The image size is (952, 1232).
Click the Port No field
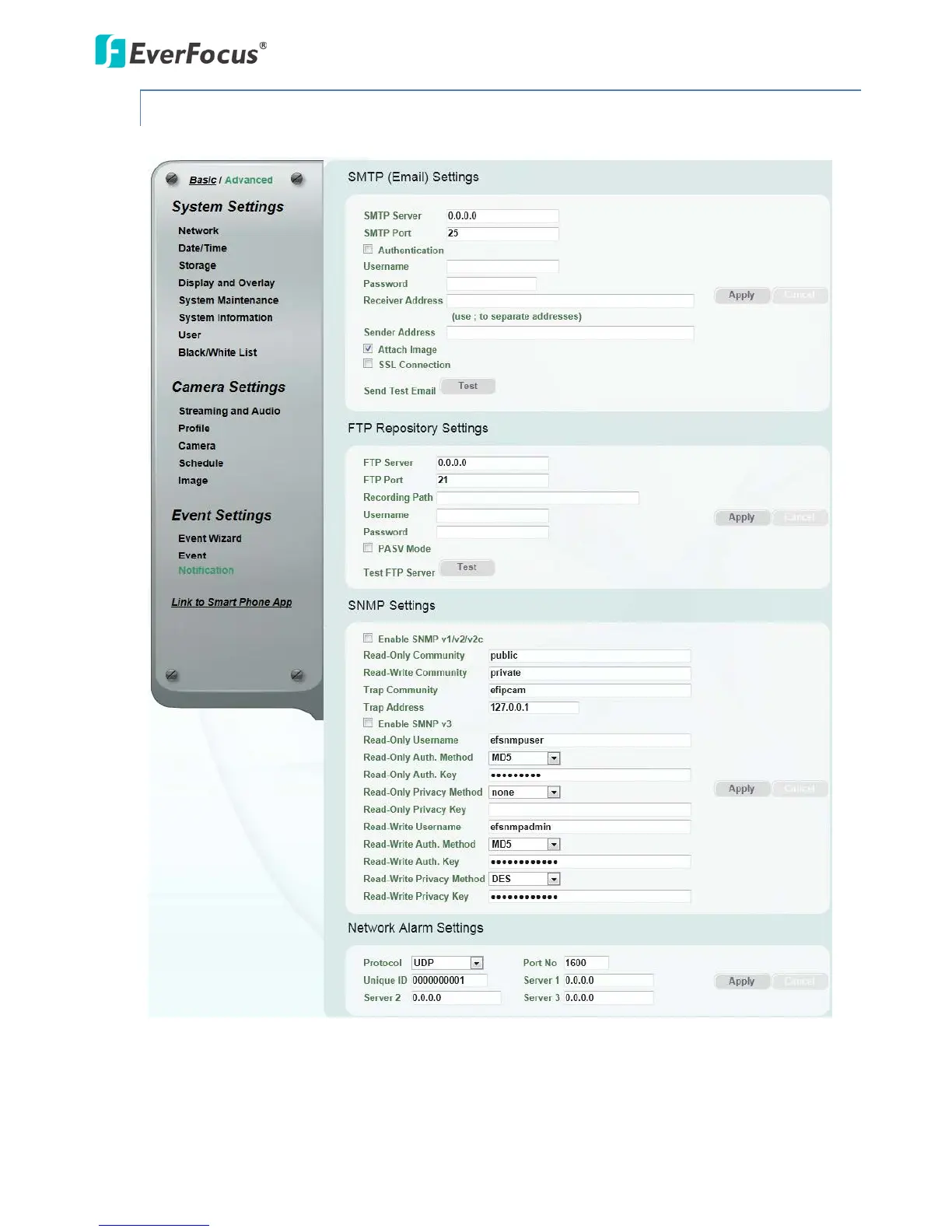(586, 963)
